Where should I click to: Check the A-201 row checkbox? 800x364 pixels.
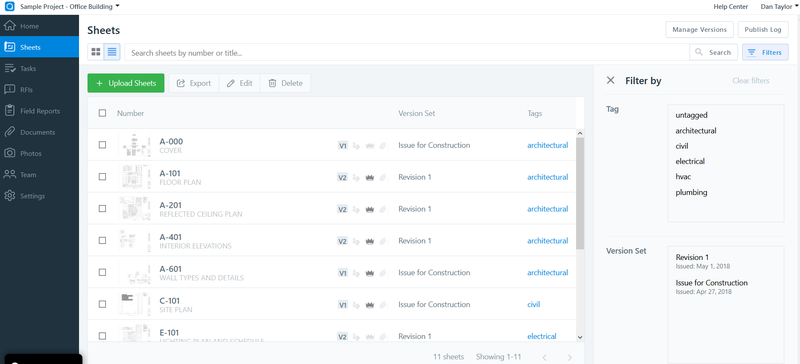[103, 209]
